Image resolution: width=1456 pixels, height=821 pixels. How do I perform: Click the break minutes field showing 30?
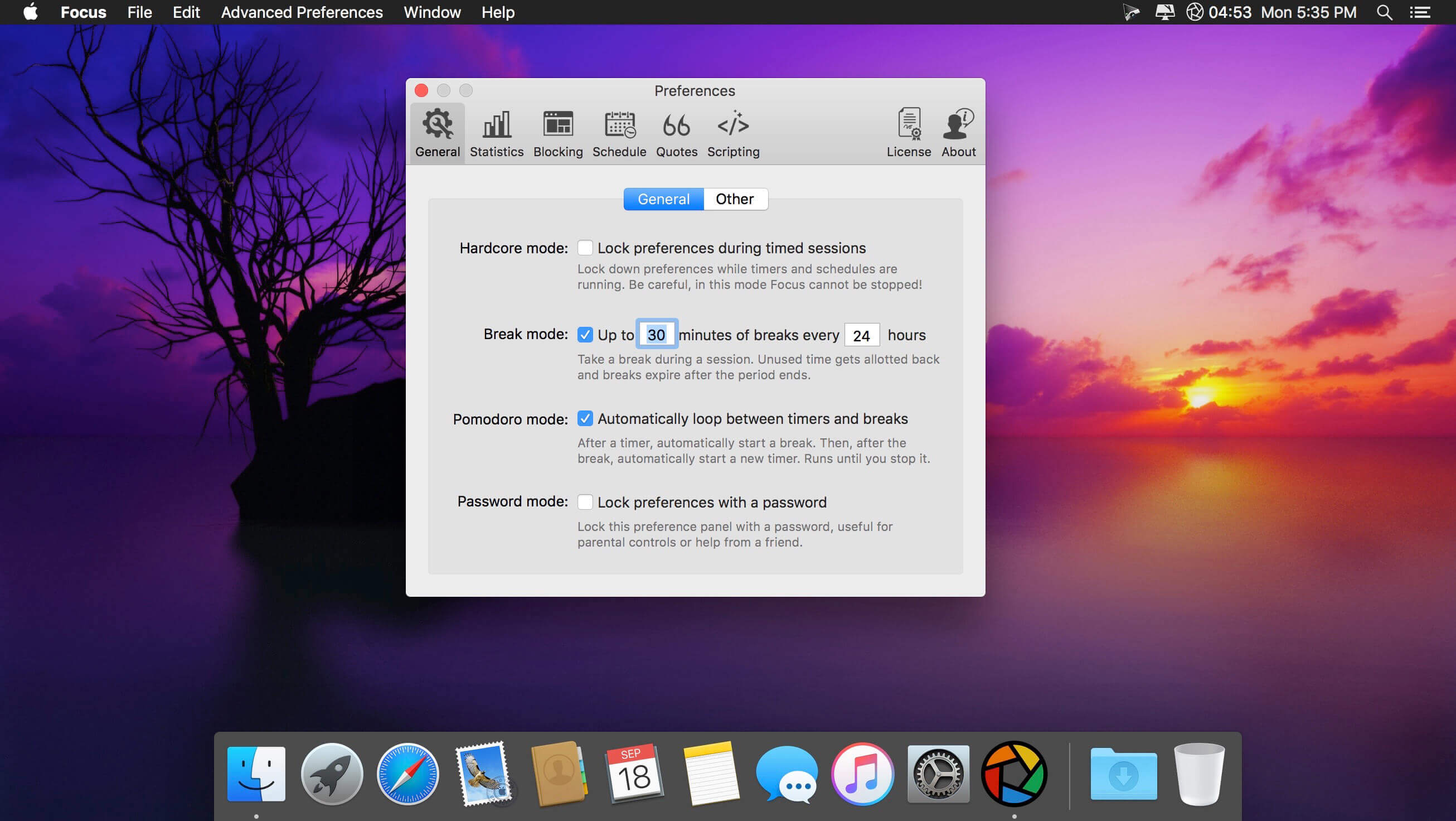point(656,335)
